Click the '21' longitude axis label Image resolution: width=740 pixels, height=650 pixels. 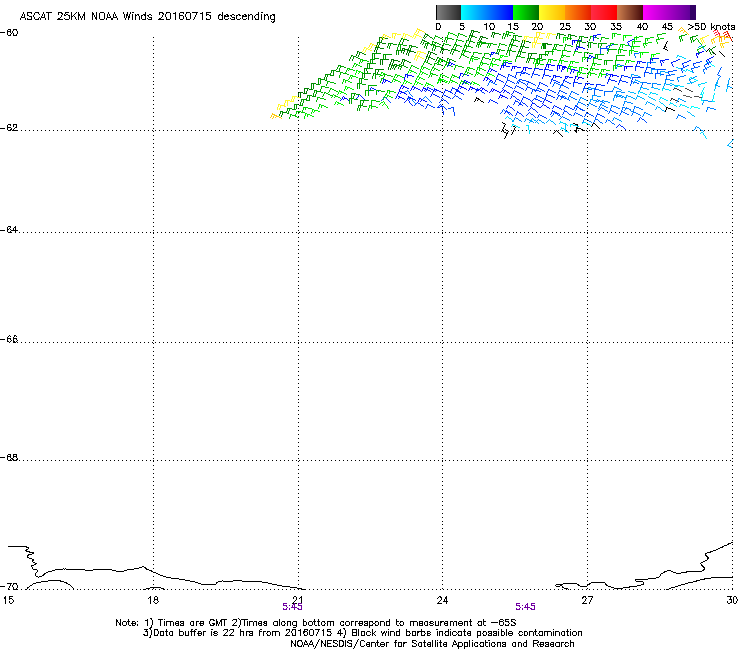click(298, 600)
